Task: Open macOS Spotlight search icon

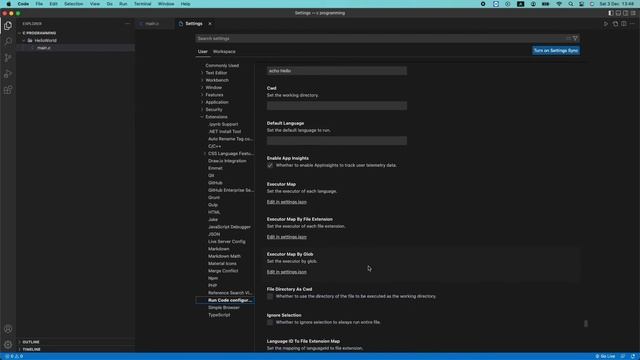Action: 571,4
